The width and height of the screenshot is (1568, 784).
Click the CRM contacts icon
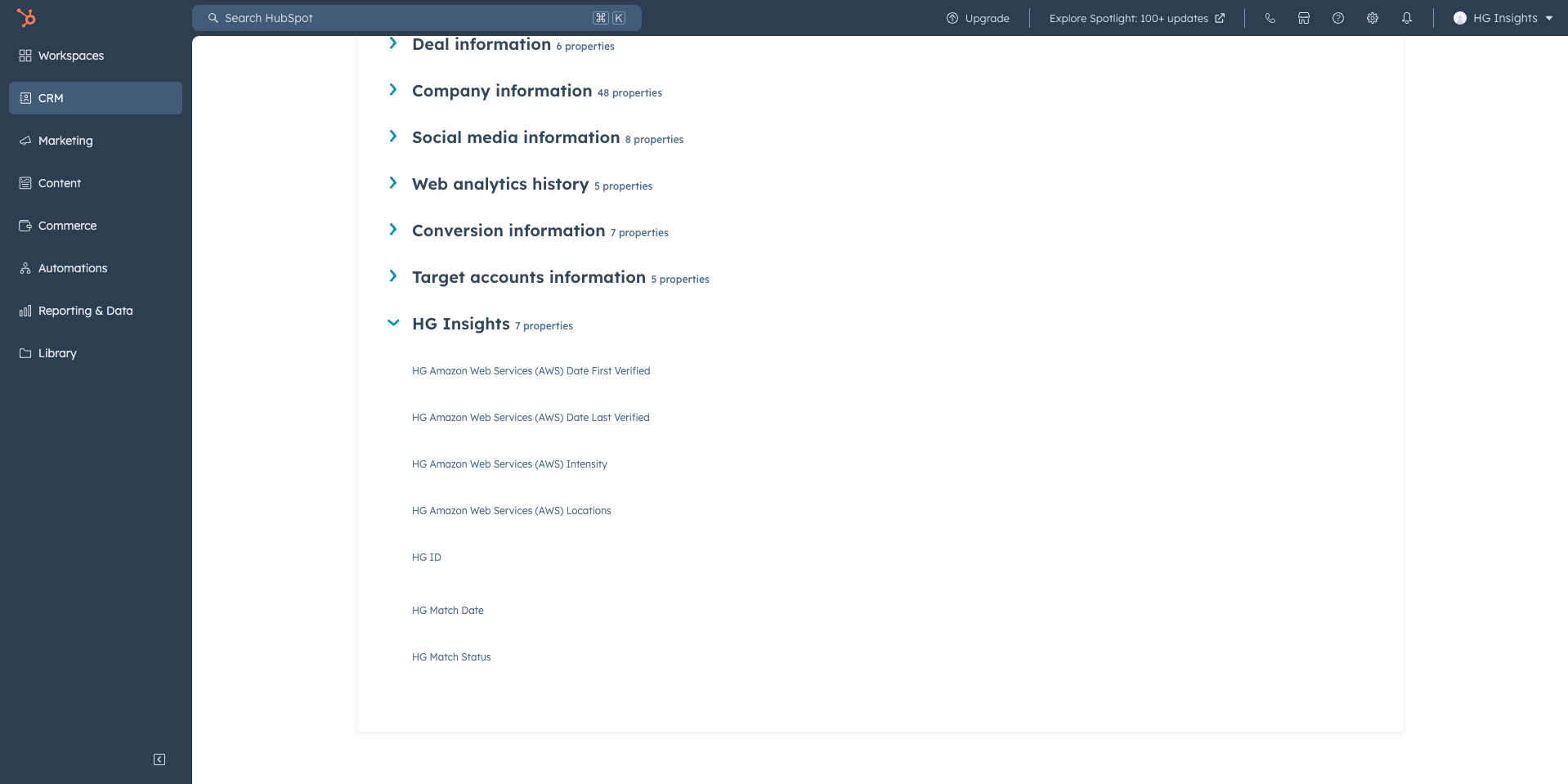coord(25,98)
